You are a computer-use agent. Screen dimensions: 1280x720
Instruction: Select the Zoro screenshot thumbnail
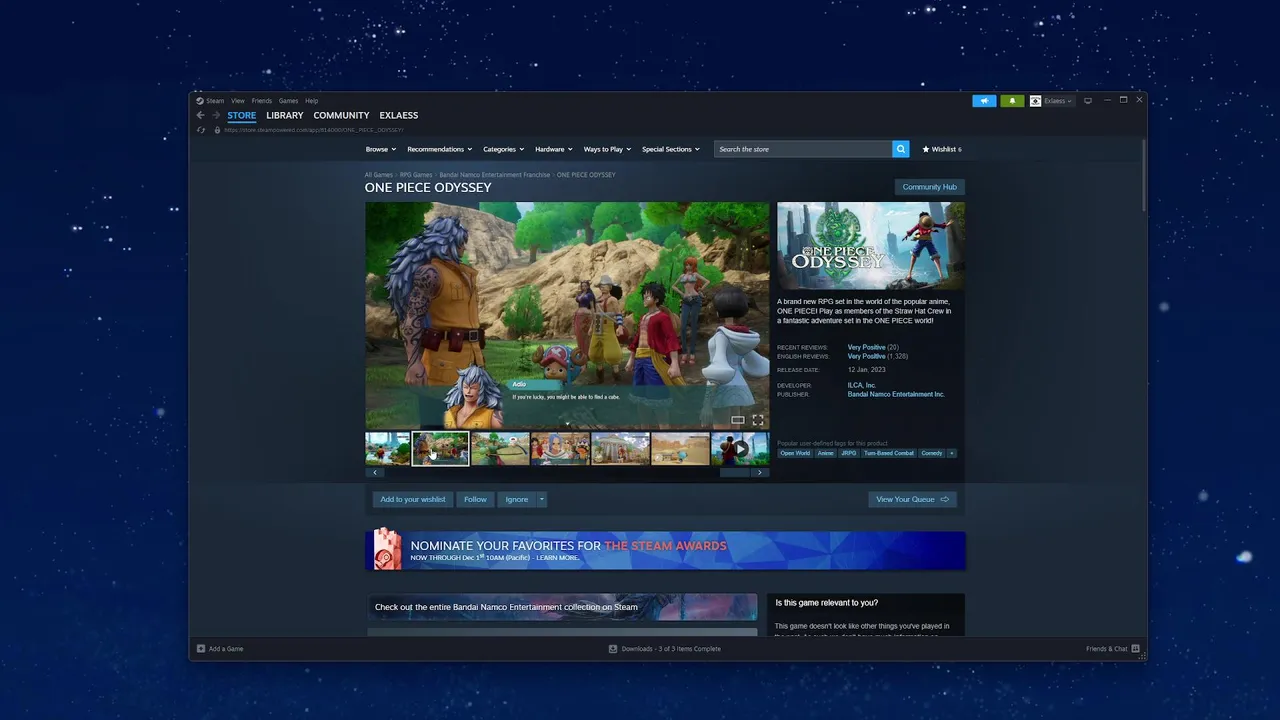(x=500, y=449)
